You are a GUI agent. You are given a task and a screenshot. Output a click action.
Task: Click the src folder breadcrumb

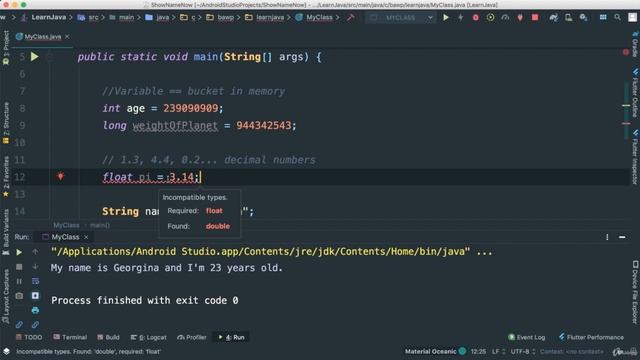coord(89,18)
